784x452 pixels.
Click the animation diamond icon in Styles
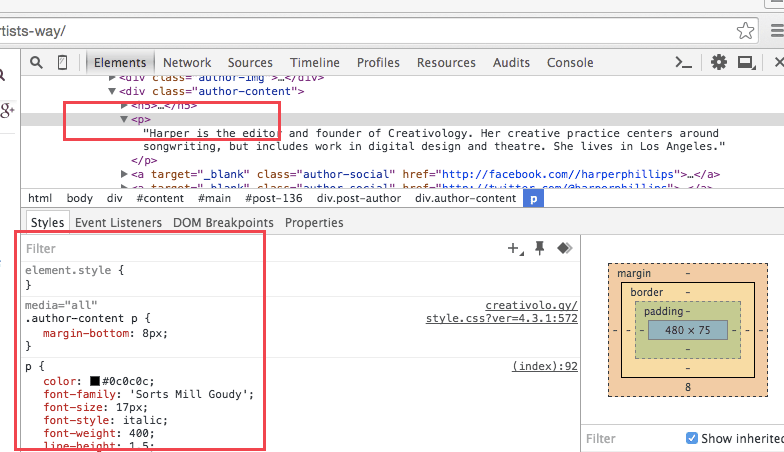(564, 248)
